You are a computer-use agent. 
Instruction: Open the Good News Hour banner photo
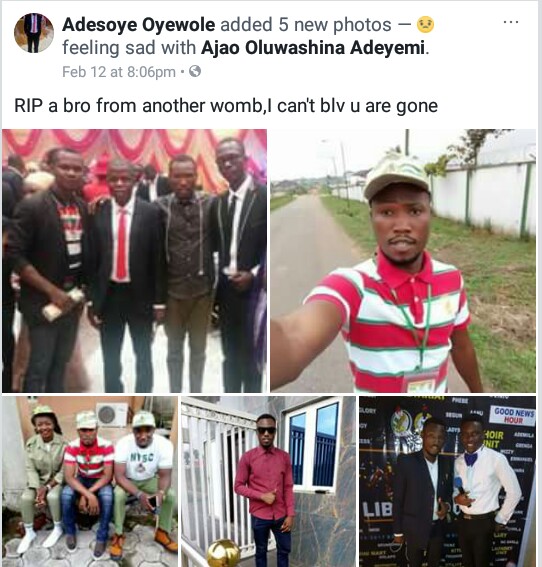(448, 481)
